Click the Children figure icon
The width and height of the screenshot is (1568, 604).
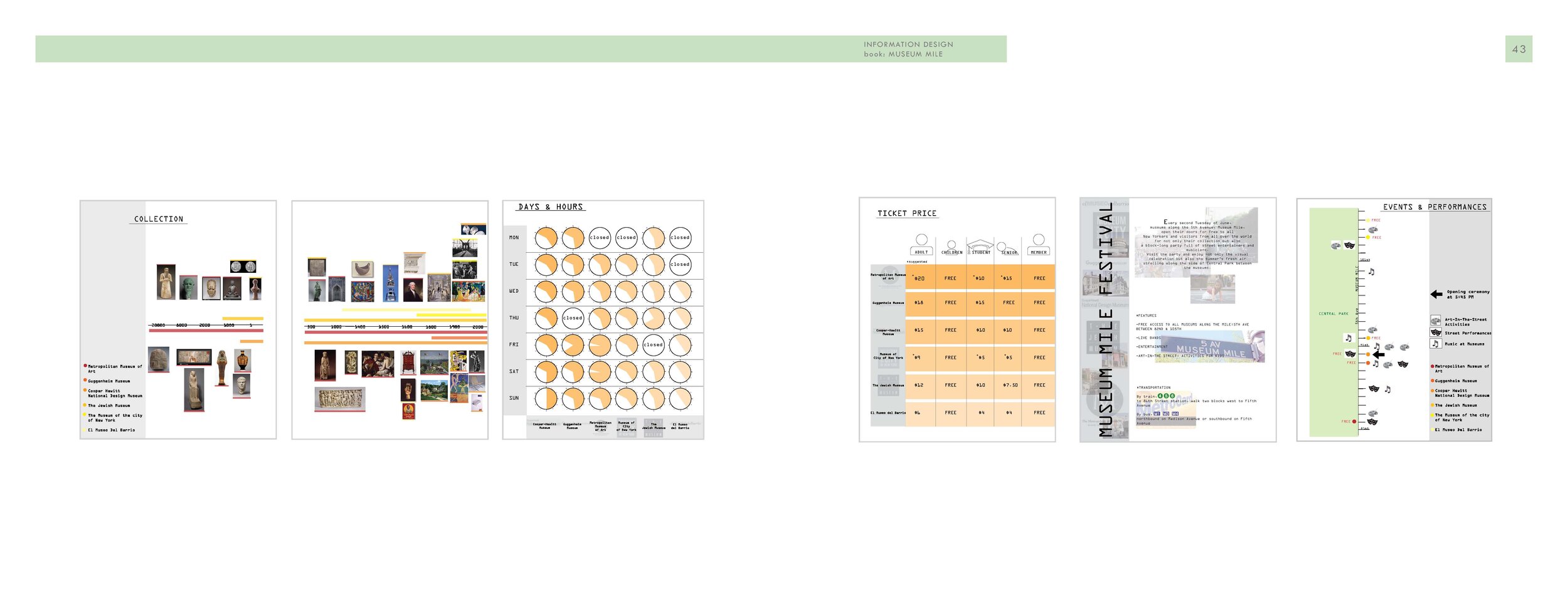pyautogui.click(x=951, y=247)
